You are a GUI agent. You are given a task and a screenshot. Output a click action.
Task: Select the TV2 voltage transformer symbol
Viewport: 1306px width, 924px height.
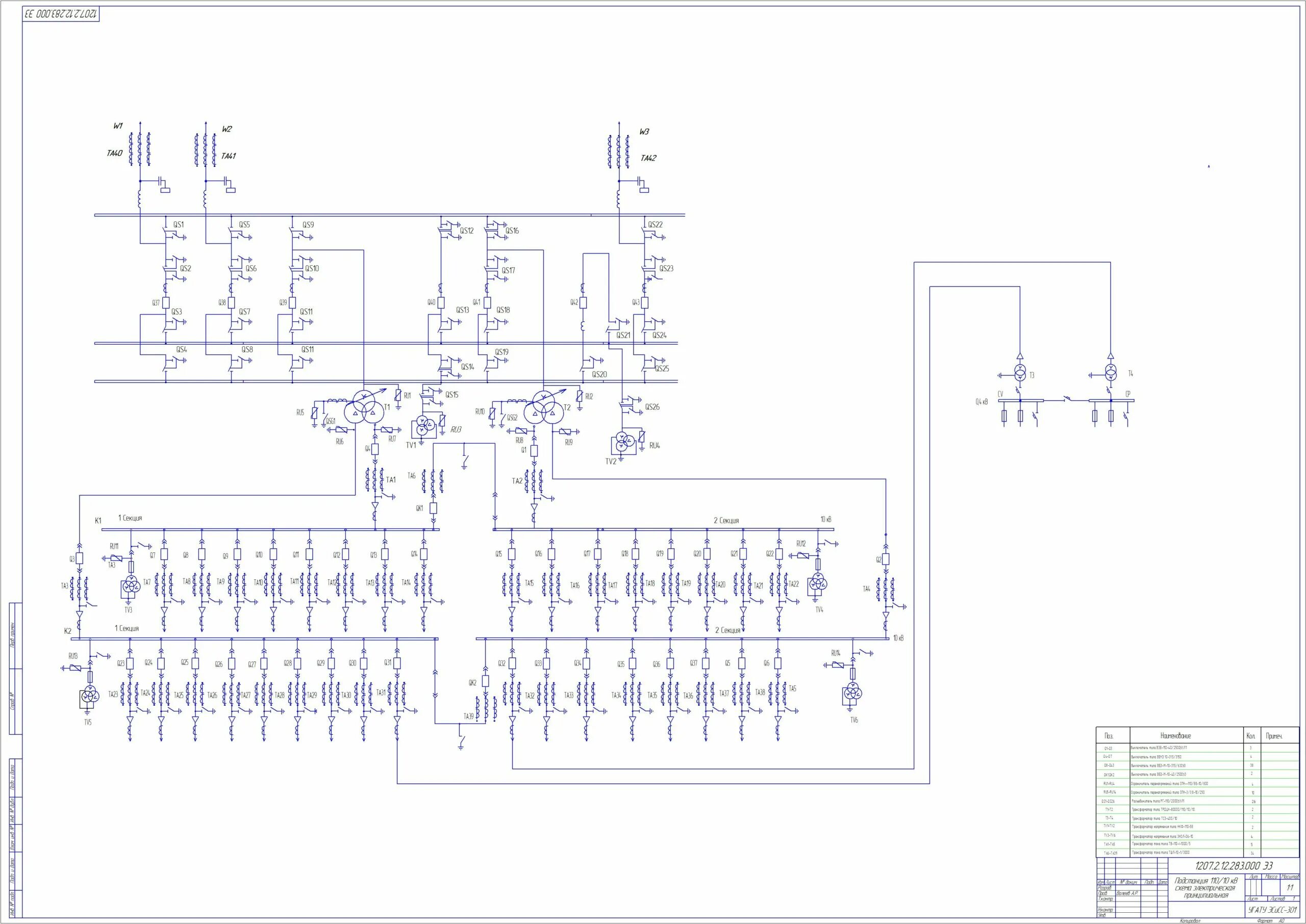coord(625,442)
